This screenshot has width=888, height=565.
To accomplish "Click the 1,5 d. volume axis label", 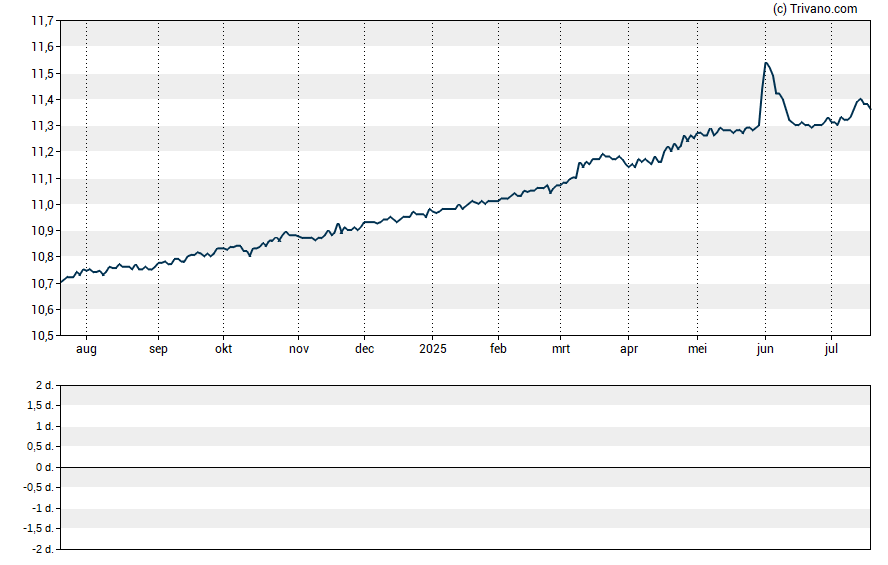I will pos(40,405).
